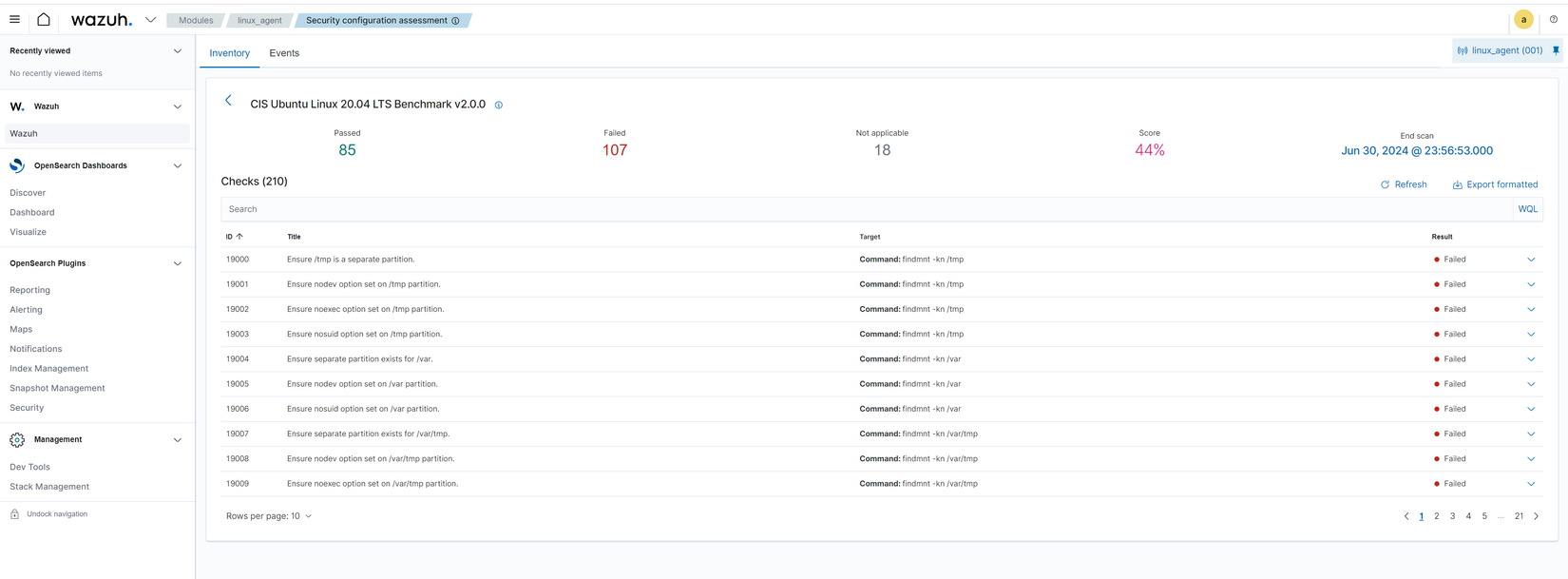Open Dev Tools
Screen dimensions: 1568x579
coord(30,467)
